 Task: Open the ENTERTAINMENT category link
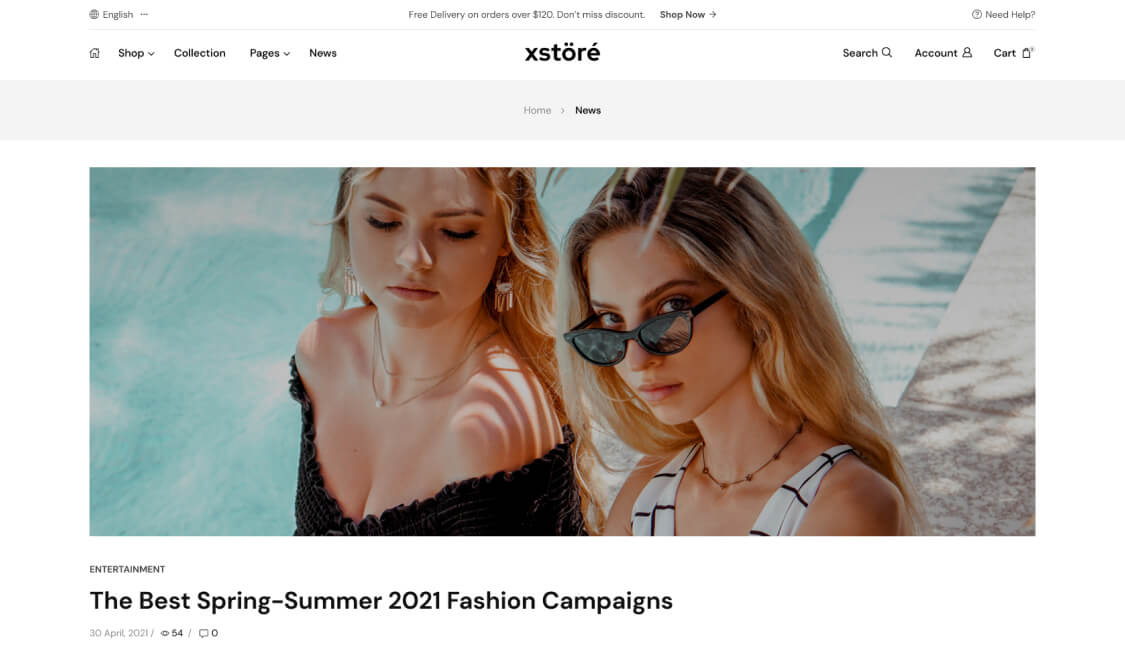click(127, 569)
